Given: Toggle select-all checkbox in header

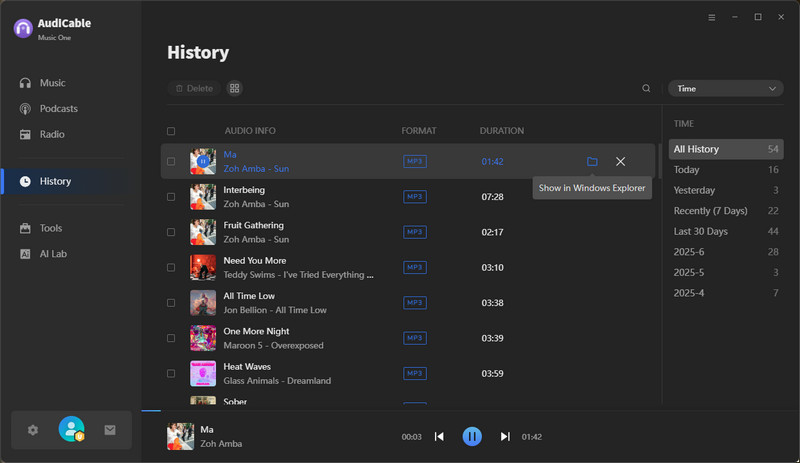Looking at the screenshot, I should click(x=171, y=131).
